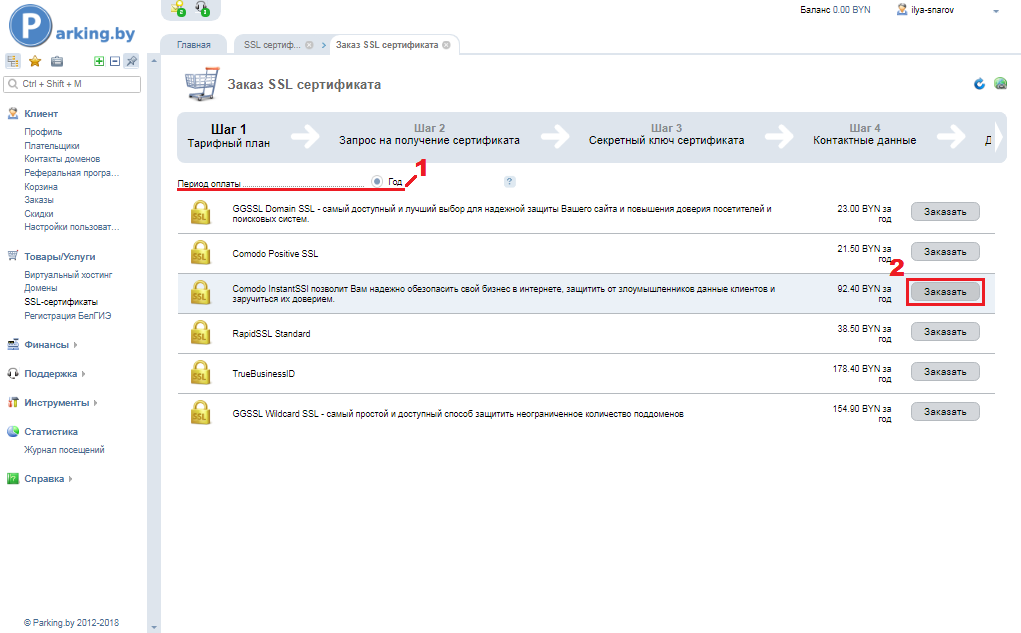
Task: Order RapidSSL Standard with Заказать
Action: pos(945,331)
